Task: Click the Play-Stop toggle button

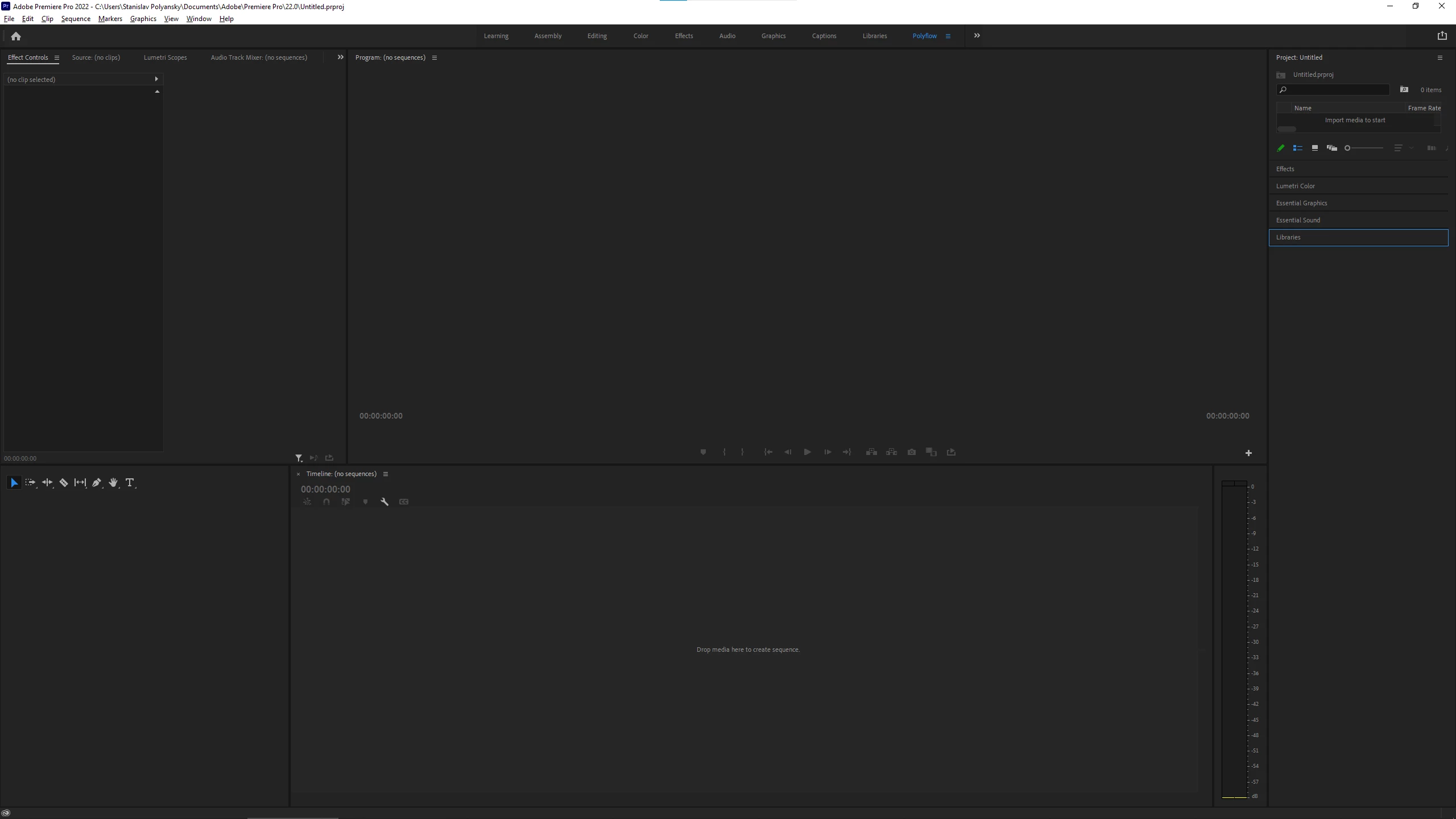Action: [x=807, y=452]
